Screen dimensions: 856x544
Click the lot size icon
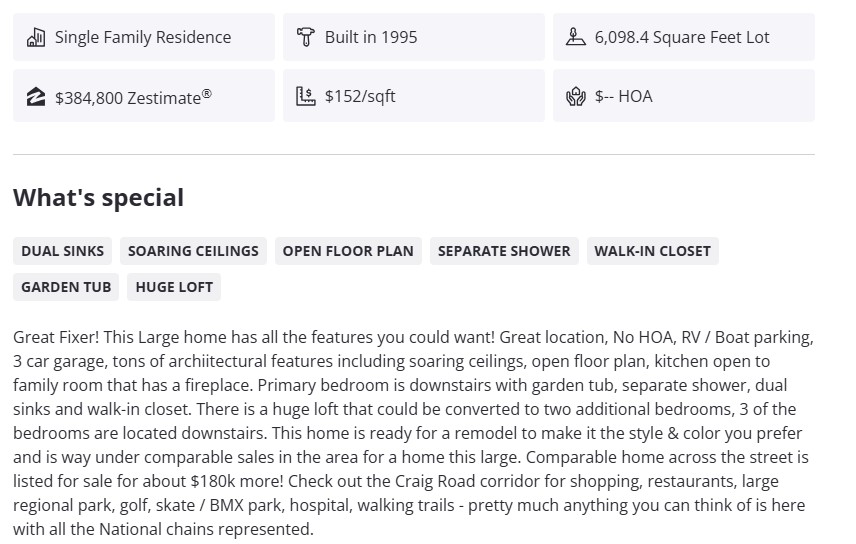point(575,38)
